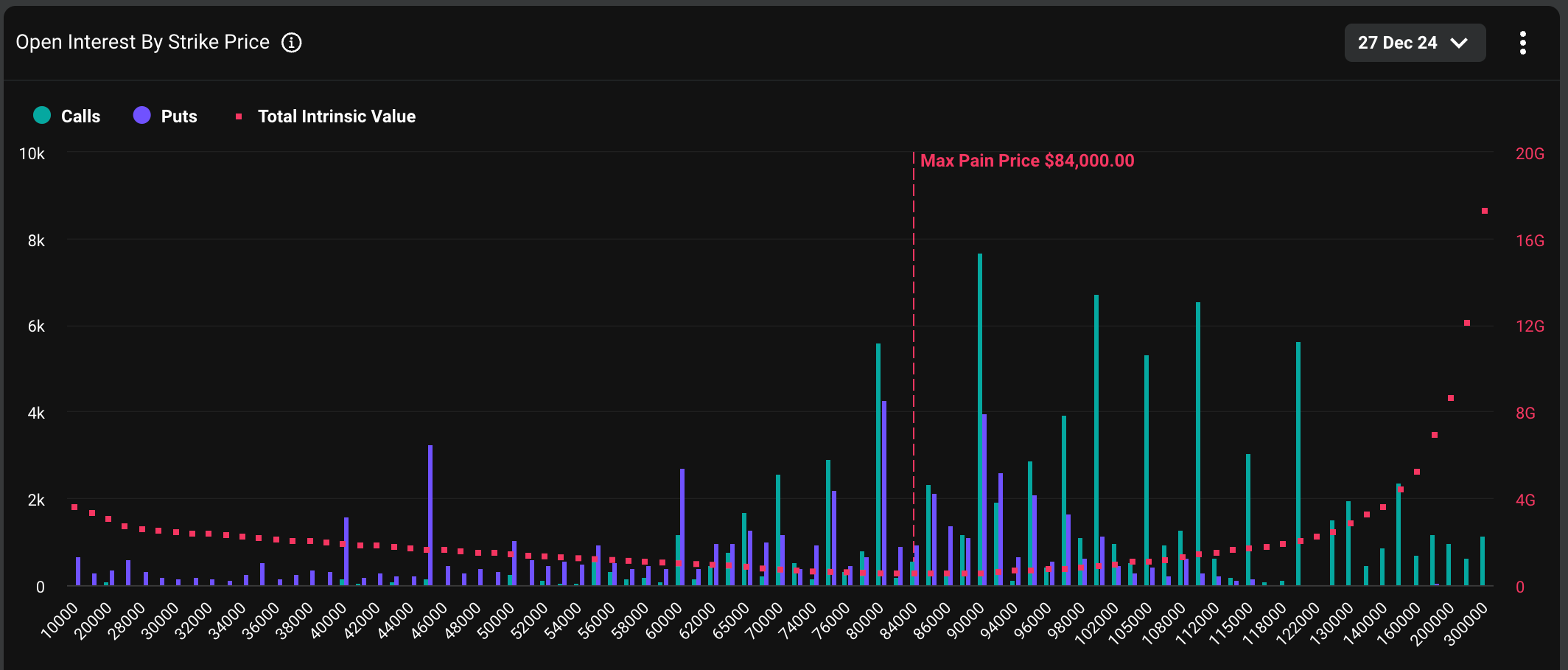Viewport: 1568px width, 670px height.
Task: Expand the date selector to pick another expiry
Action: [1415, 43]
